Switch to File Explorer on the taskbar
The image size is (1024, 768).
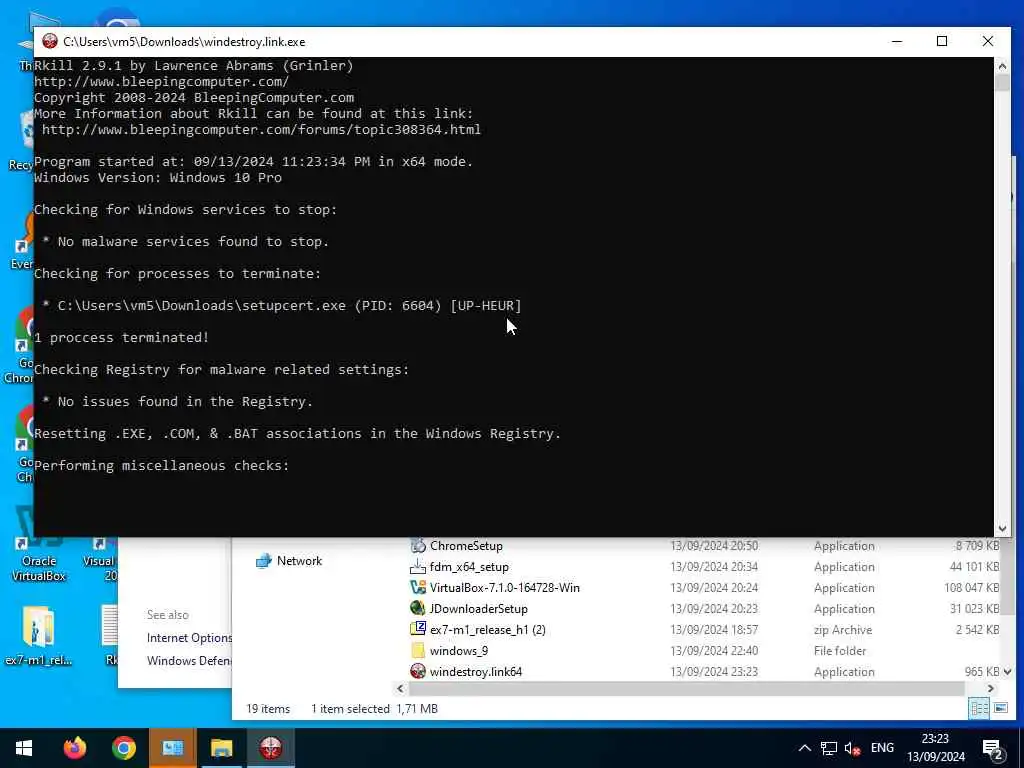tap(221, 748)
